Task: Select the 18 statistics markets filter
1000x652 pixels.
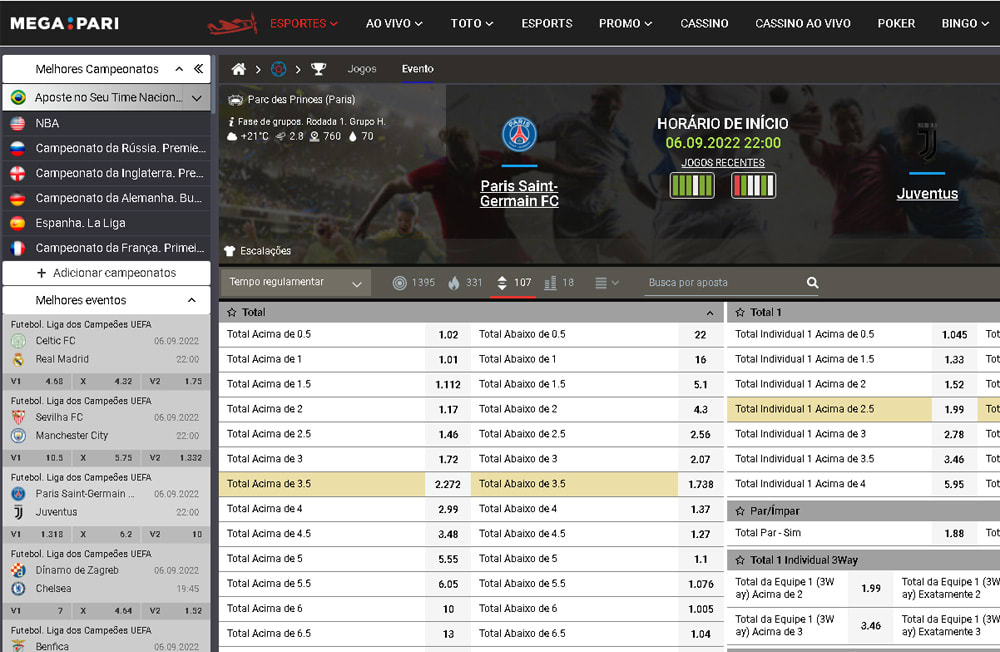Action: pos(559,283)
